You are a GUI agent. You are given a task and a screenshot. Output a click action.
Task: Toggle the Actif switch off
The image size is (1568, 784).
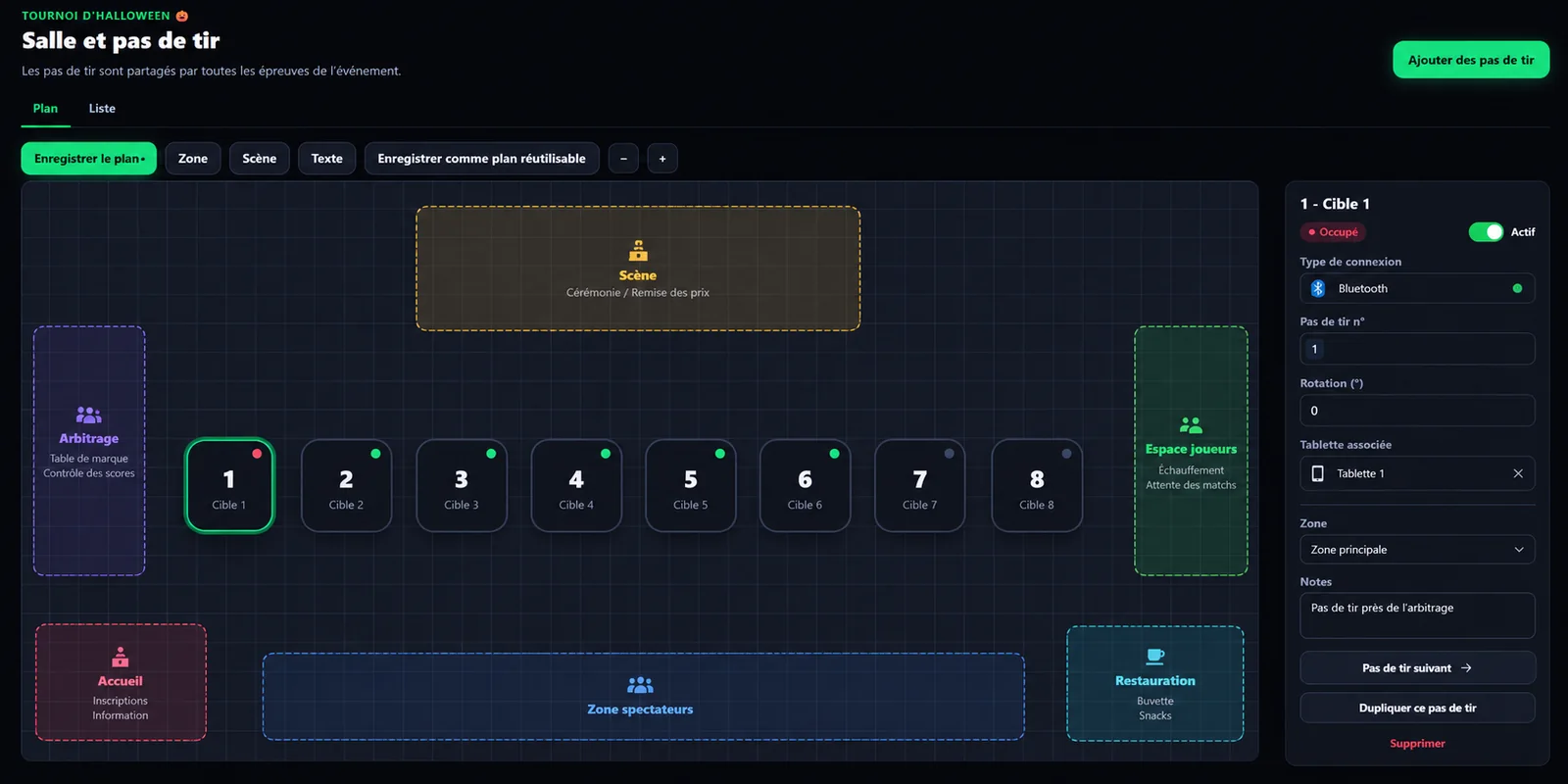tap(1486, 232)
